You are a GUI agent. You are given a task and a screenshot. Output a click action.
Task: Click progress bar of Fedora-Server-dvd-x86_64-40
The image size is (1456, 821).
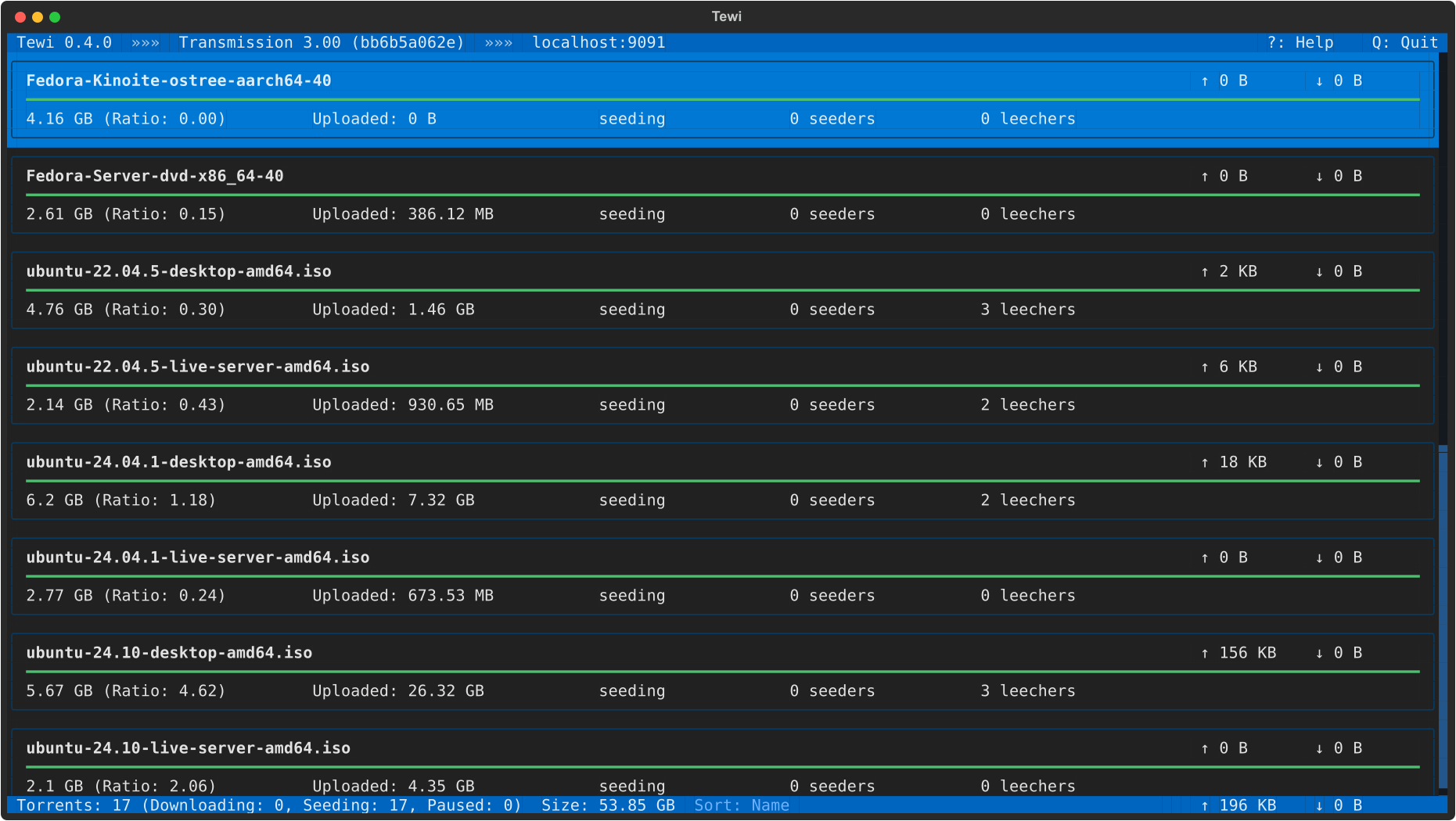click(723, 195)
